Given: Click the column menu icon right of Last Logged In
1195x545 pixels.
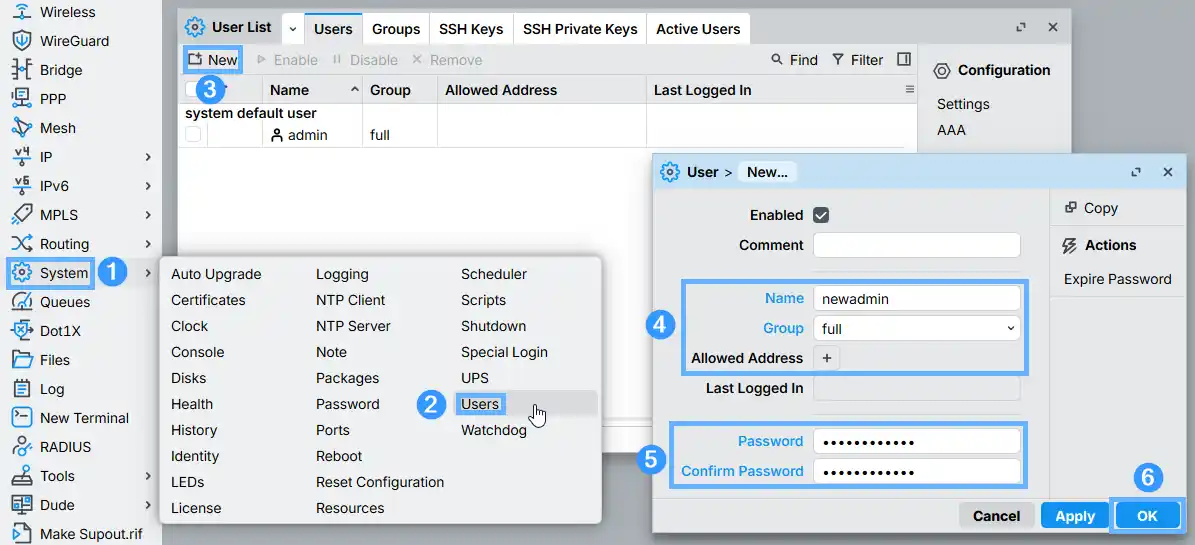Looking at the screenshot, I should pos(909,89).
